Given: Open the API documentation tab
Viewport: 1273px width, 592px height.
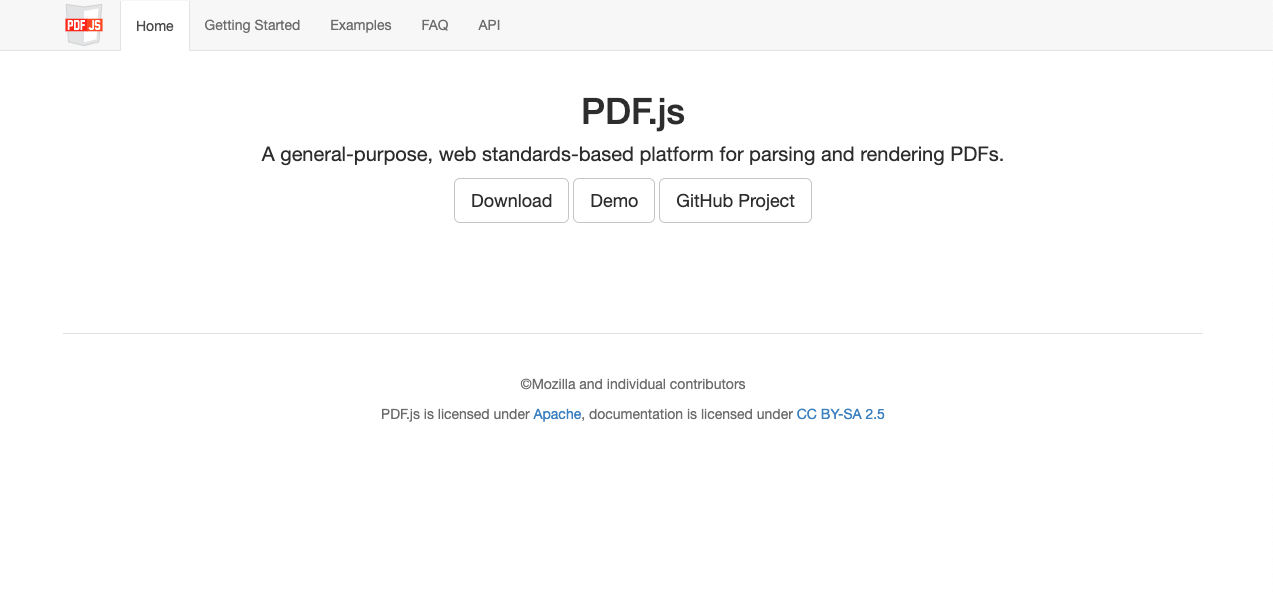Looking at the screenshot, I should pyautogui.click(x=489, y=25).
